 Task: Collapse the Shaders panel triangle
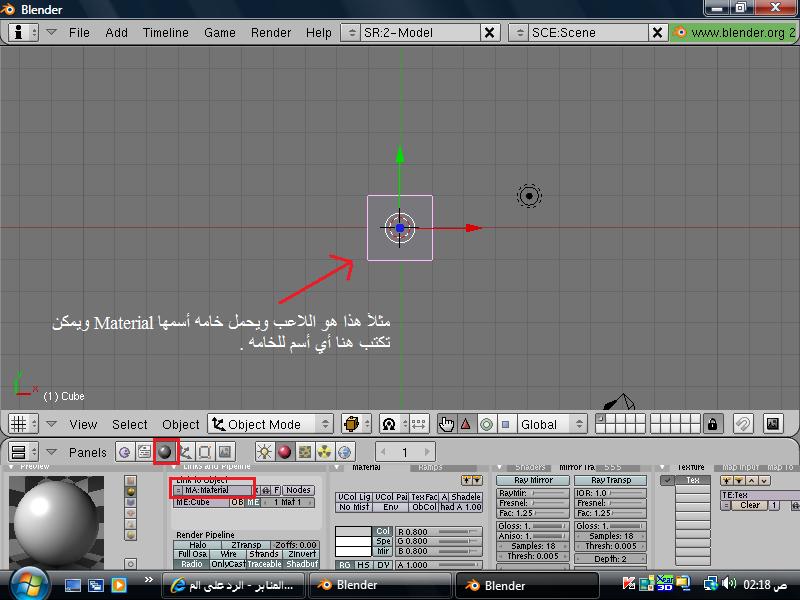click(x=500, y=467)
